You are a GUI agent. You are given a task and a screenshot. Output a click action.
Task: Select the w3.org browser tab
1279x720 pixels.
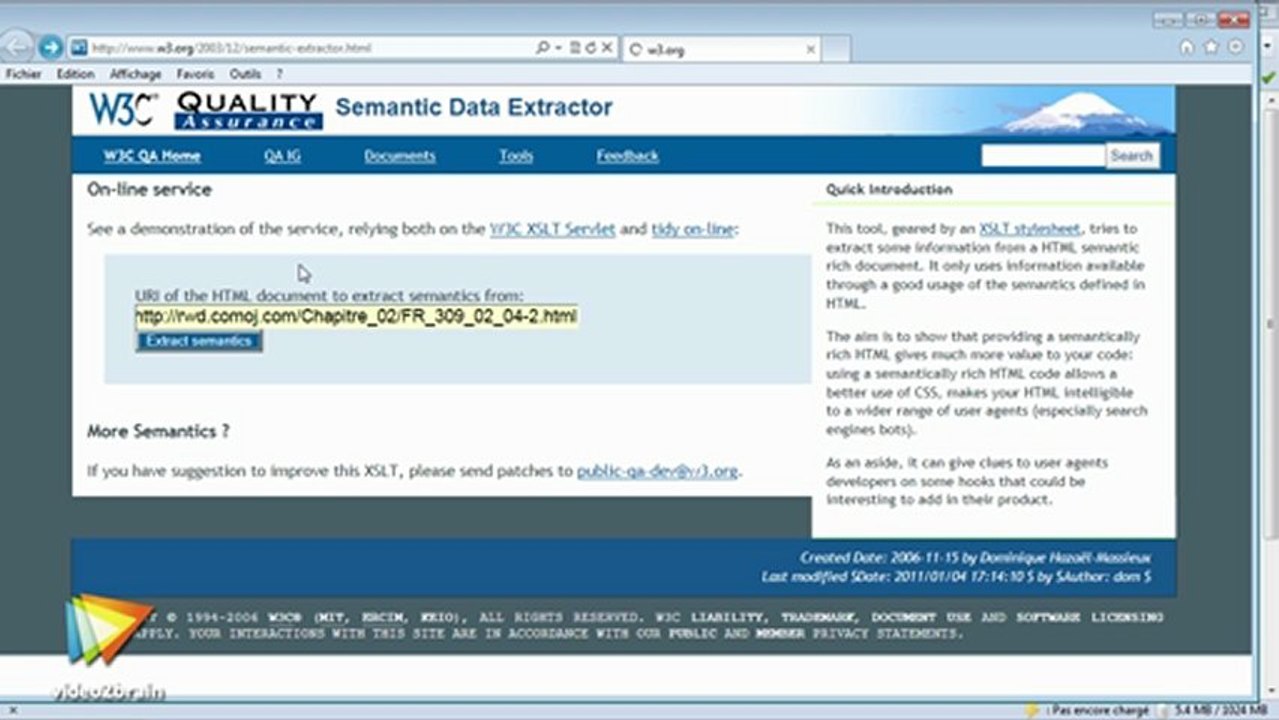coord(721,49)
